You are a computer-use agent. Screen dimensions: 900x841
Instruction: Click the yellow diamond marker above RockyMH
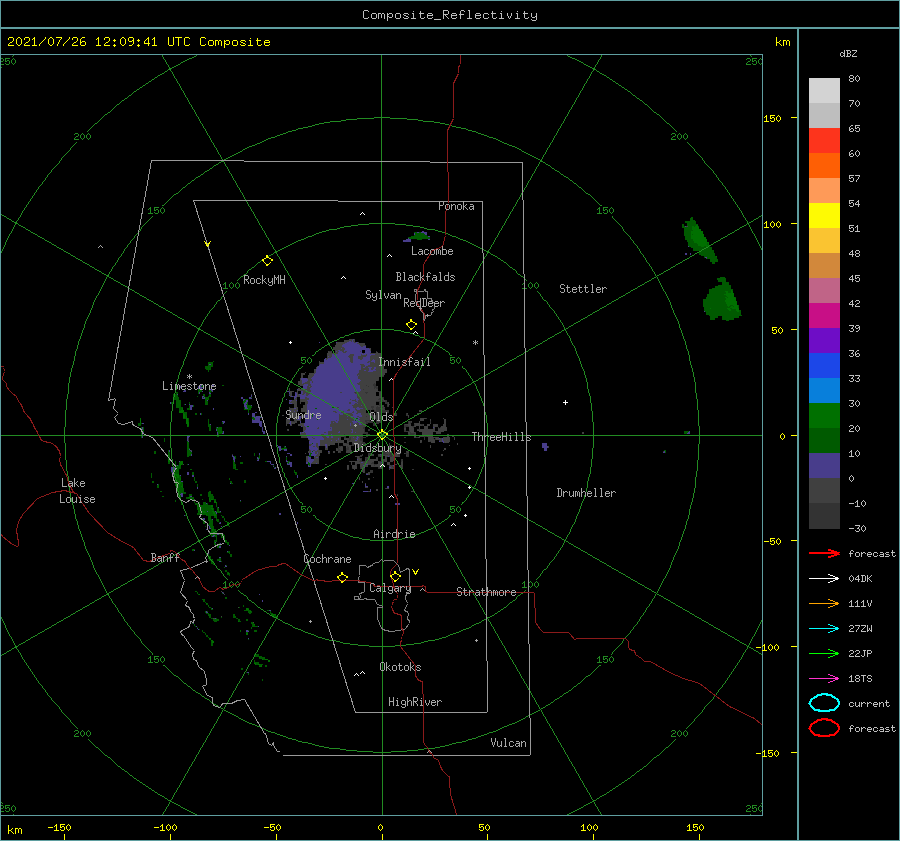(x=267, y=261)
